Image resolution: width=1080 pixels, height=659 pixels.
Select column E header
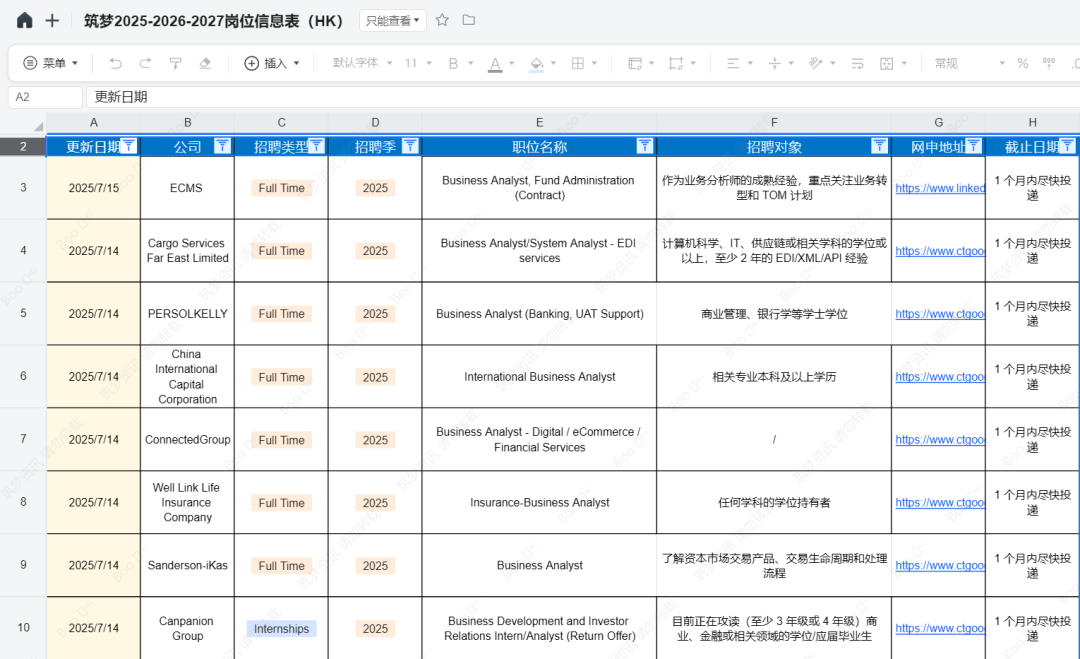[539, 123]
